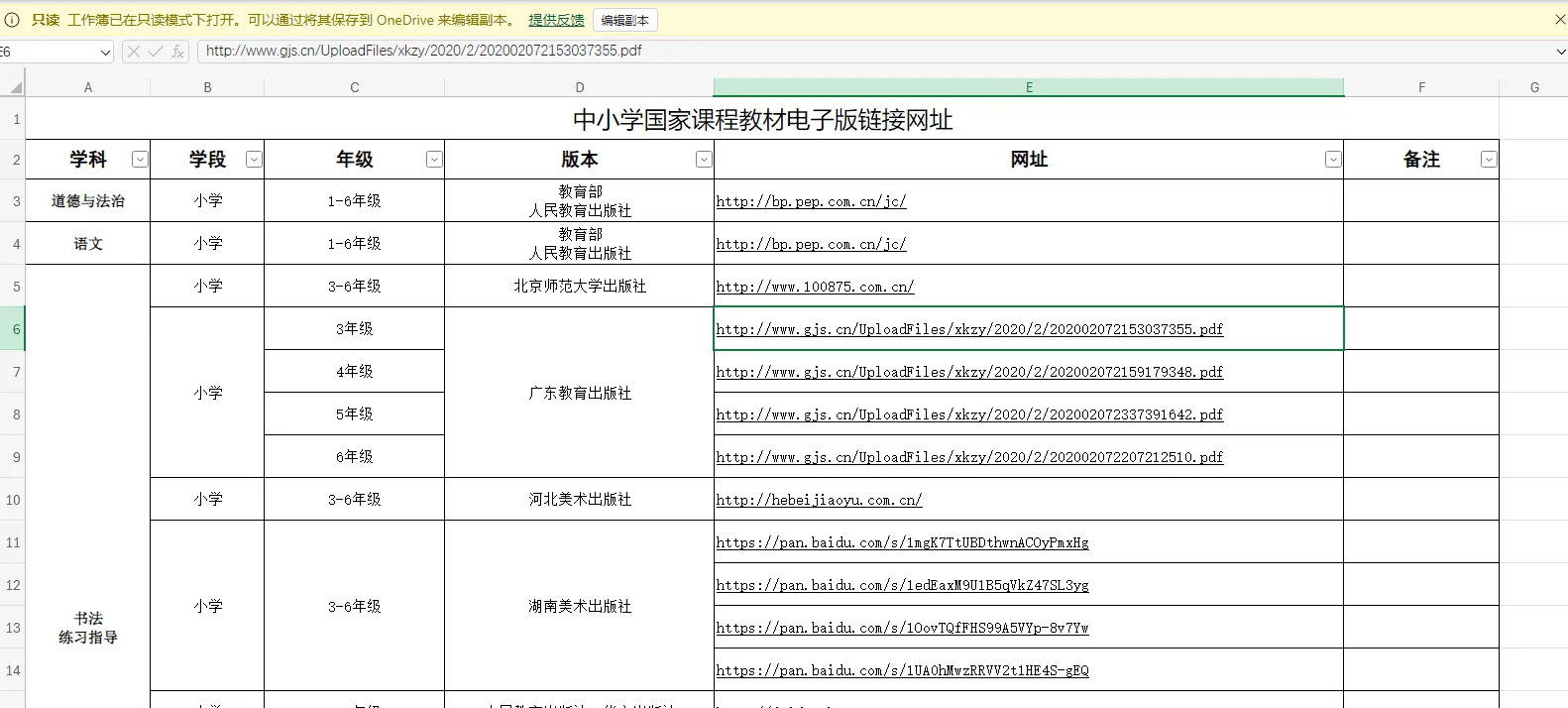Select the 语文 subject cell
The height and width of the screenshot is (708, 1568).
tap(88, 243)
